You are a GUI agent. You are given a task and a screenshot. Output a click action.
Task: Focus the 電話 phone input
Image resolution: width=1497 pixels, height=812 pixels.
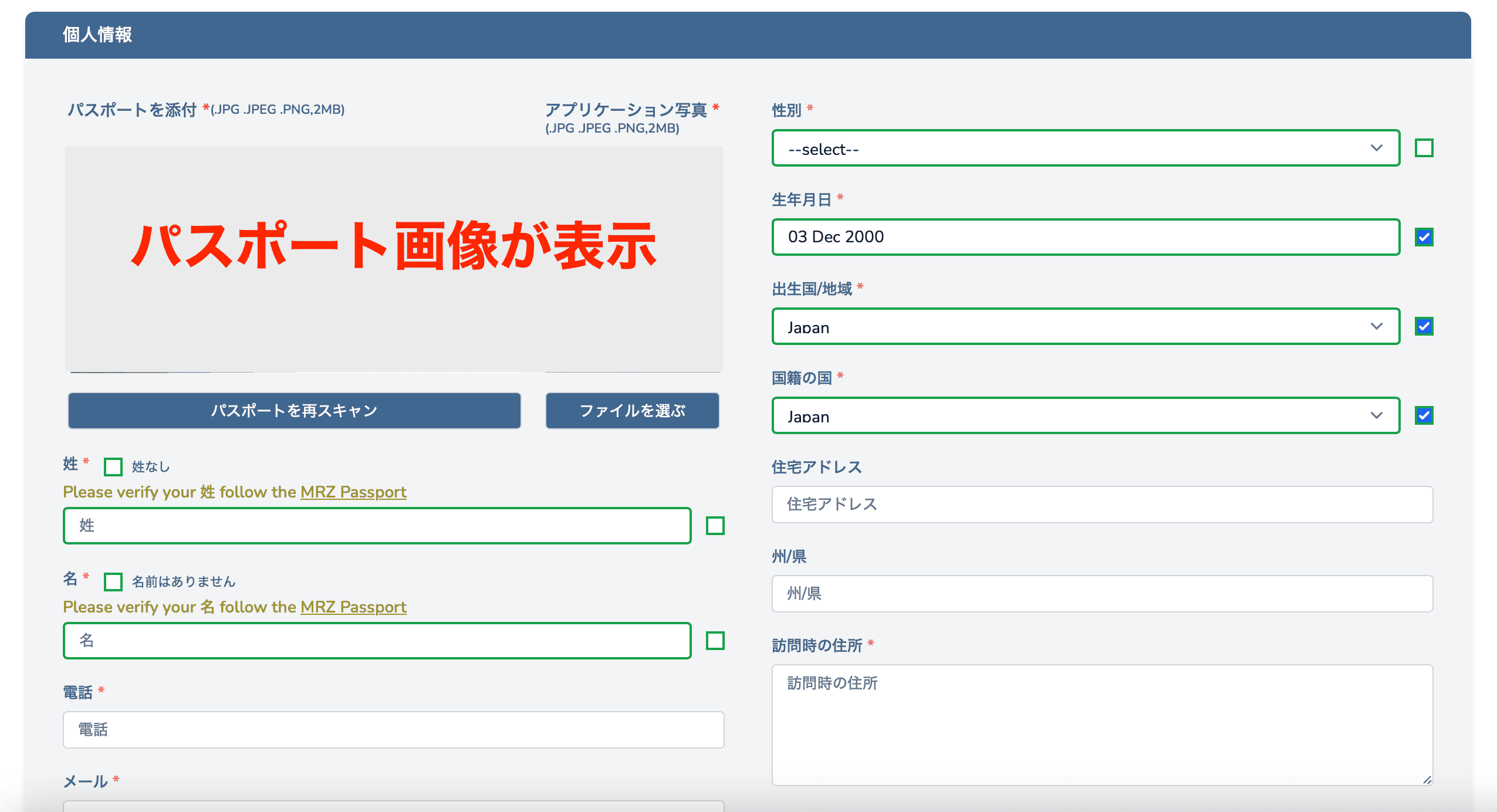click(393, 730)
